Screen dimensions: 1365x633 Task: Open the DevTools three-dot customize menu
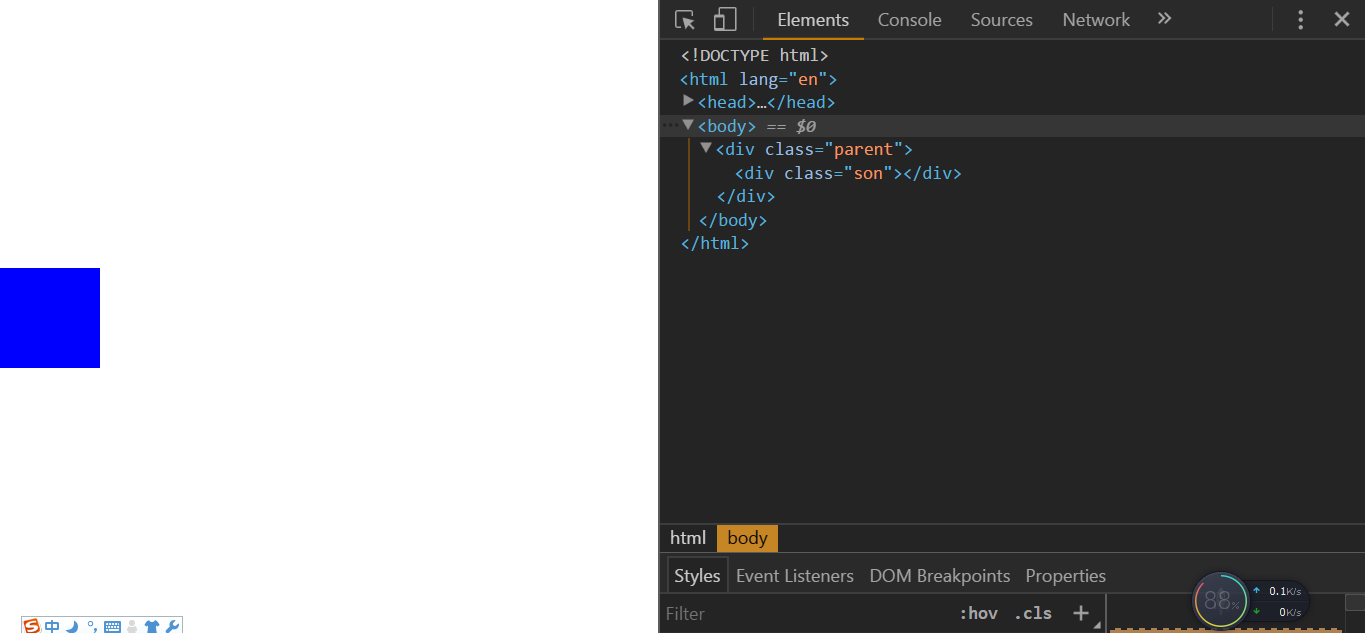click(x=1300, y=20)
